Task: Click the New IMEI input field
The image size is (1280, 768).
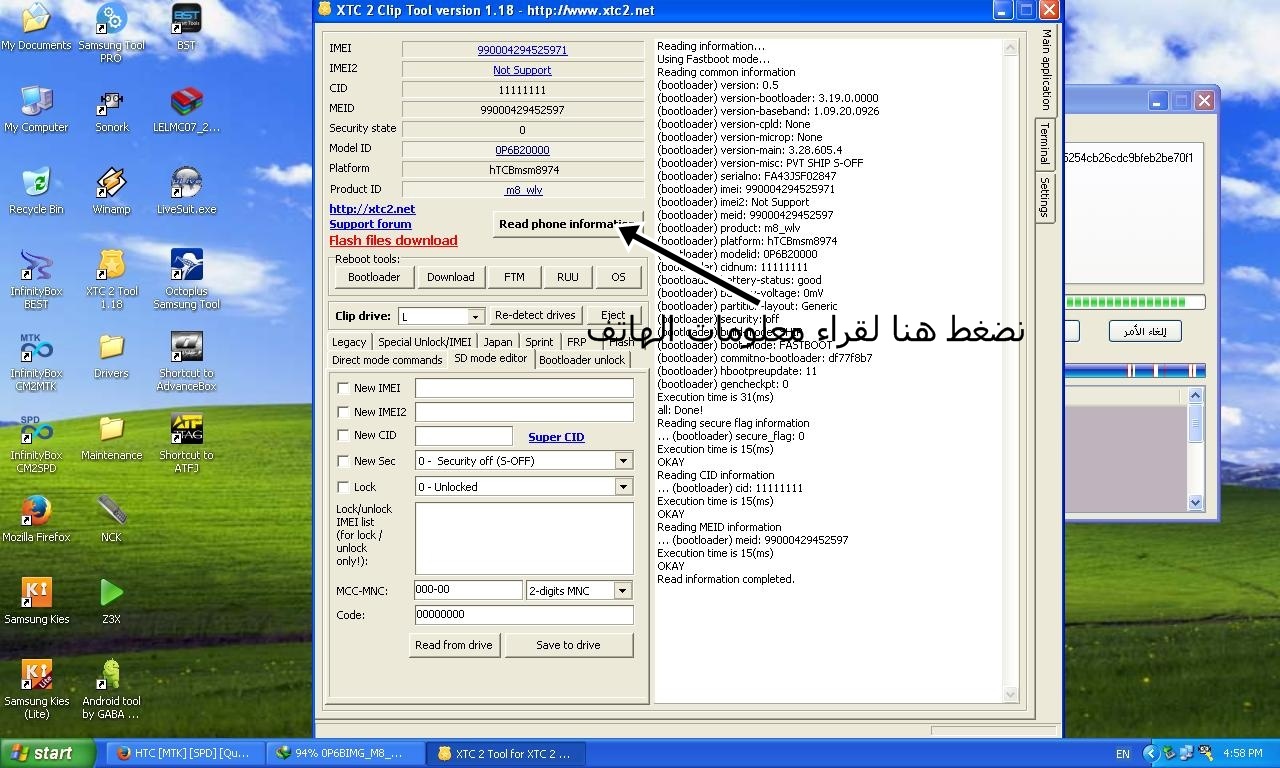Action: 524,388
